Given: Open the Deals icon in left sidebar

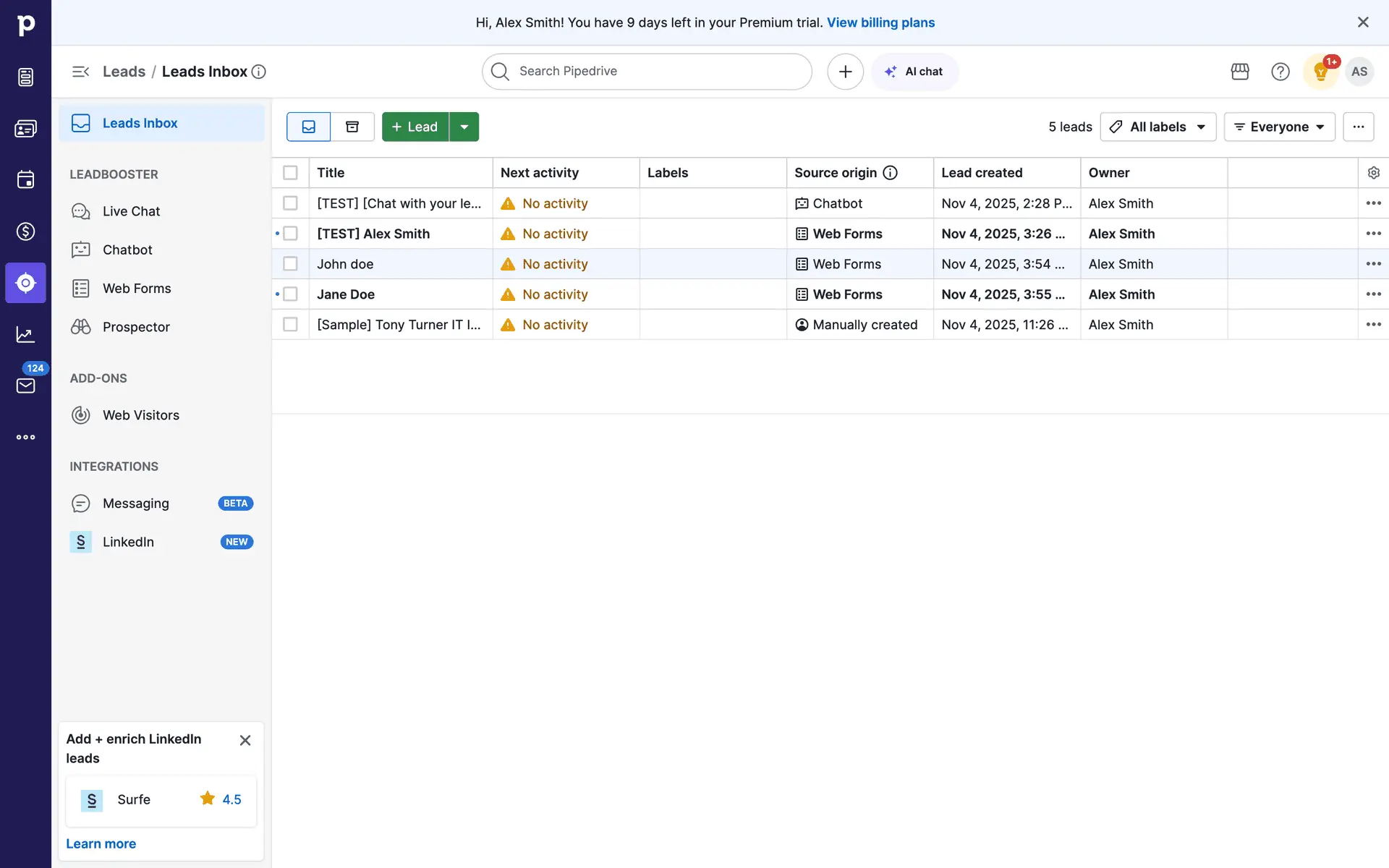Looking at the screenshot, I should click(25, 231).
